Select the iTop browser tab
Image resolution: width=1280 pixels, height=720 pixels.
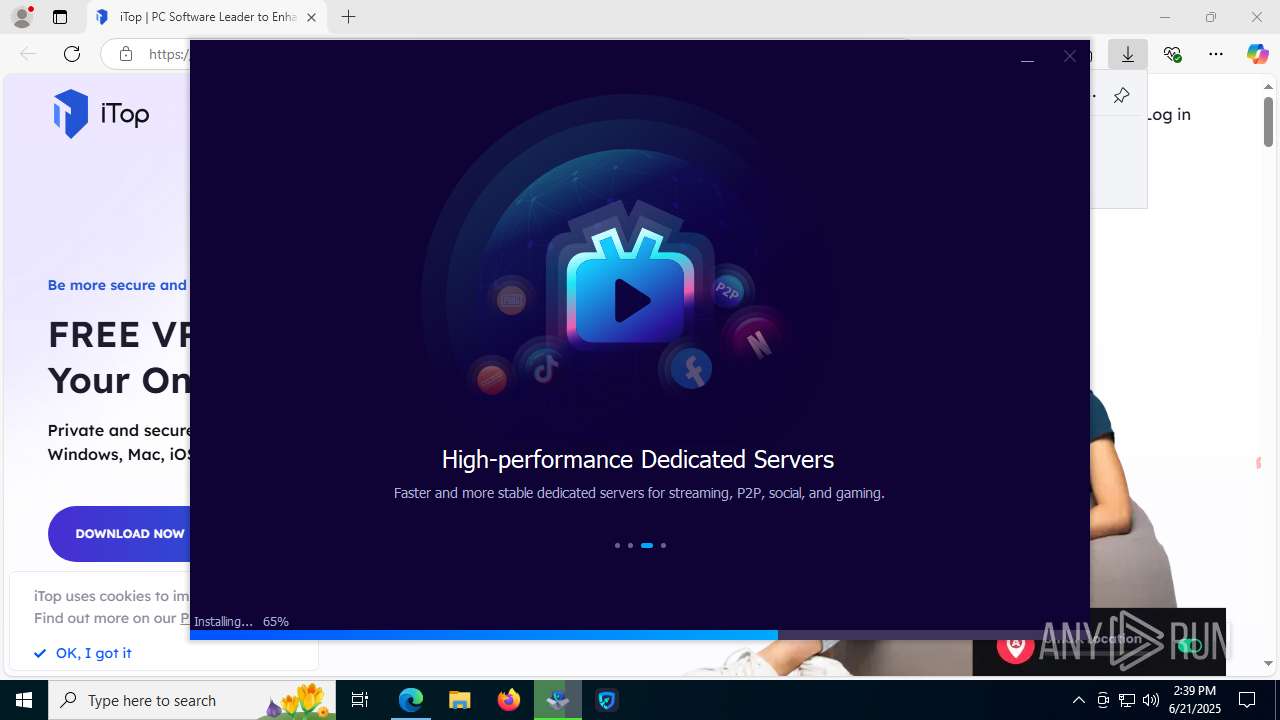[x=208, y=17]
